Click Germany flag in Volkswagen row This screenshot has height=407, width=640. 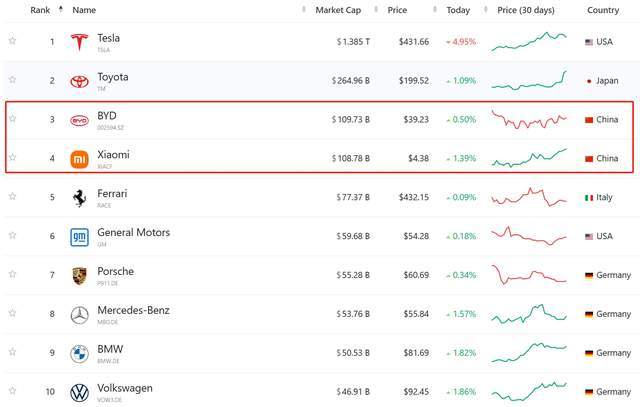(x=589, y=392)
